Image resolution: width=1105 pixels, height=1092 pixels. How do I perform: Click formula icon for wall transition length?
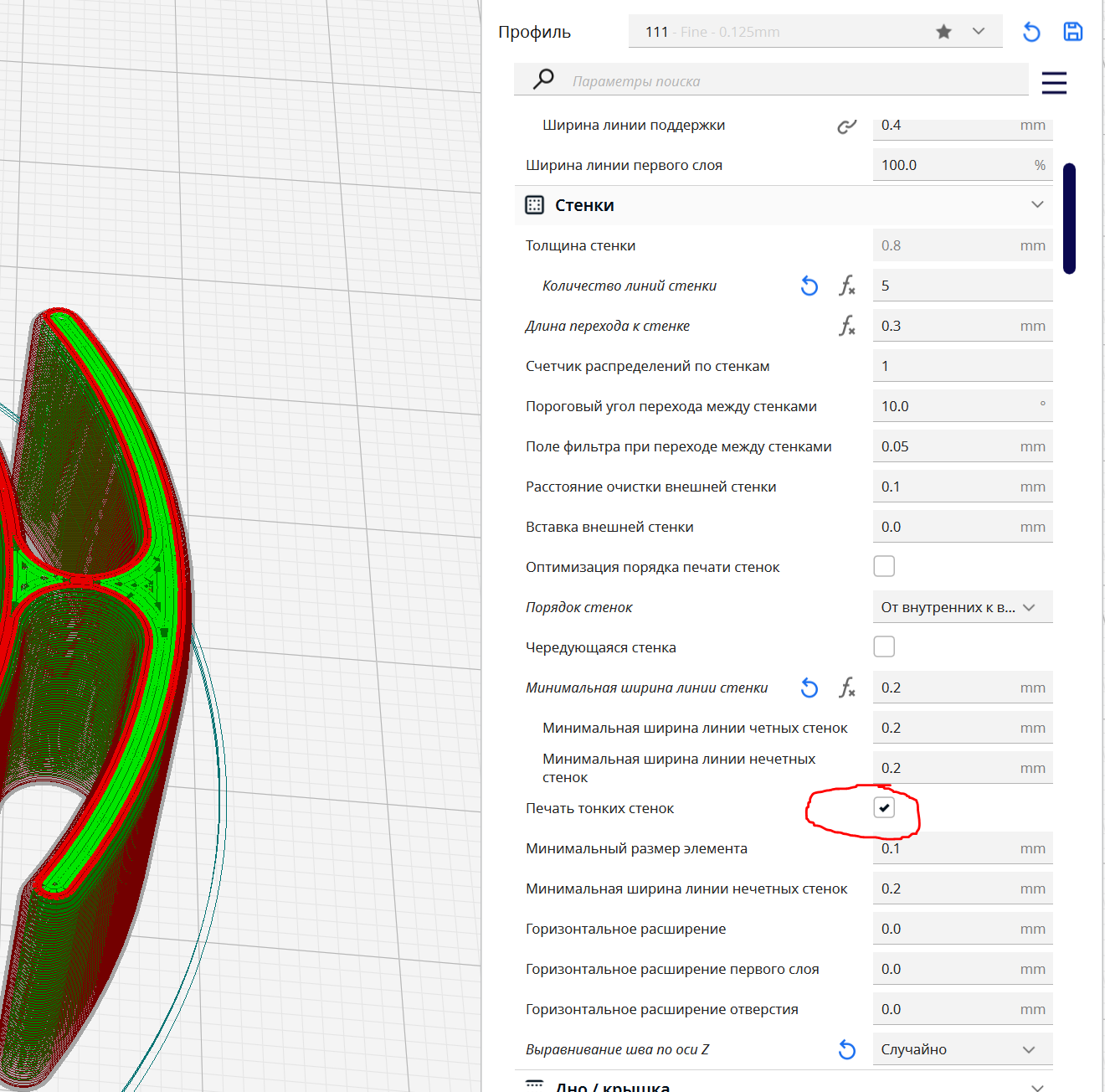coord(846,326)
